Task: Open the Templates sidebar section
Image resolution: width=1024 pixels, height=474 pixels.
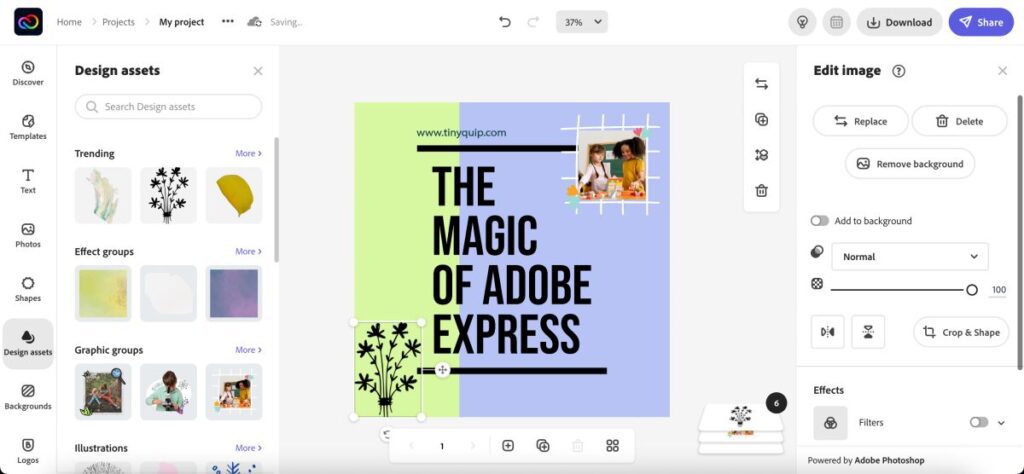Action: point(28,127)
